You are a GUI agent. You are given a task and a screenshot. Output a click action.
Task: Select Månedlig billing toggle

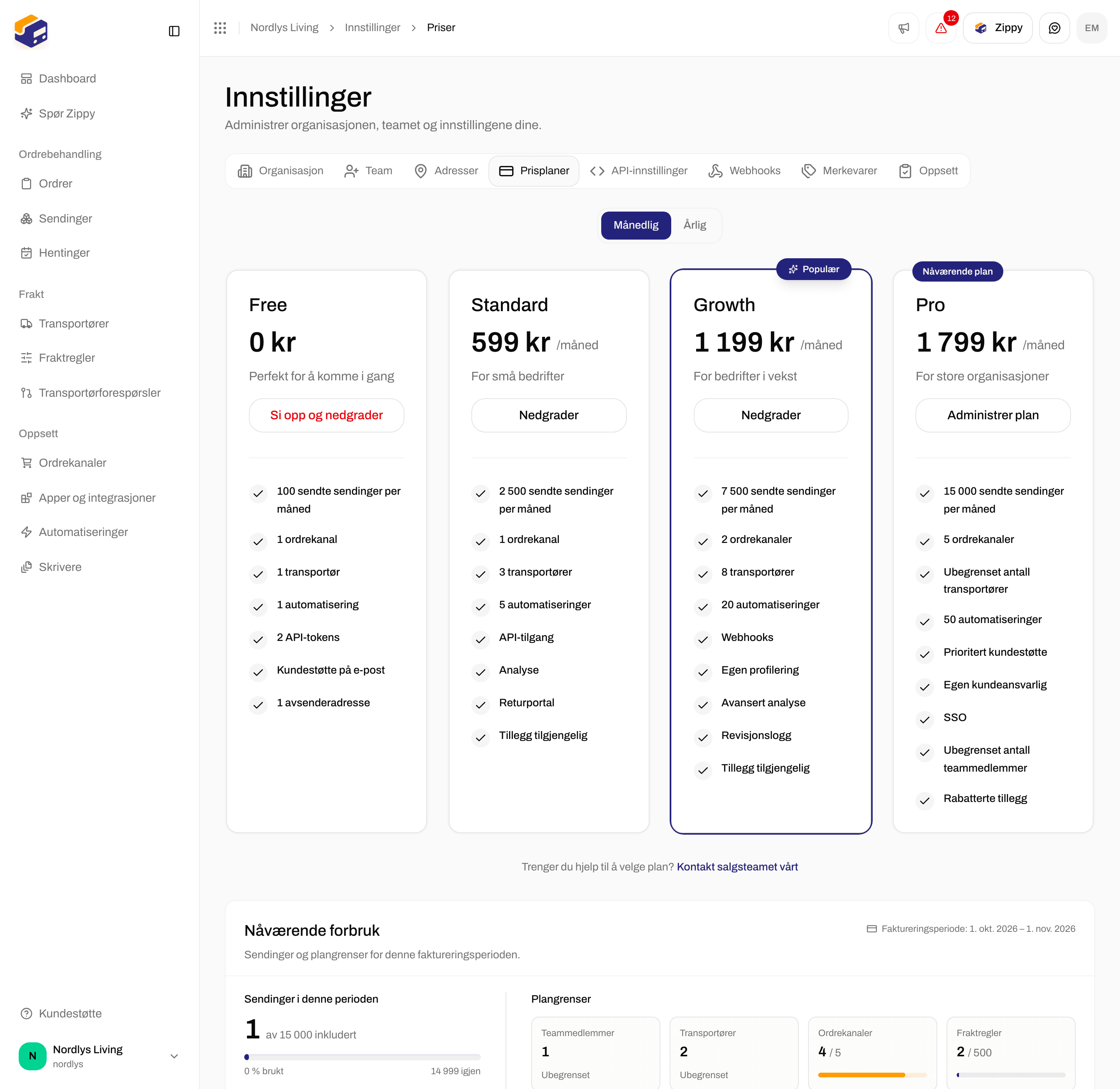tap(635, 225)
